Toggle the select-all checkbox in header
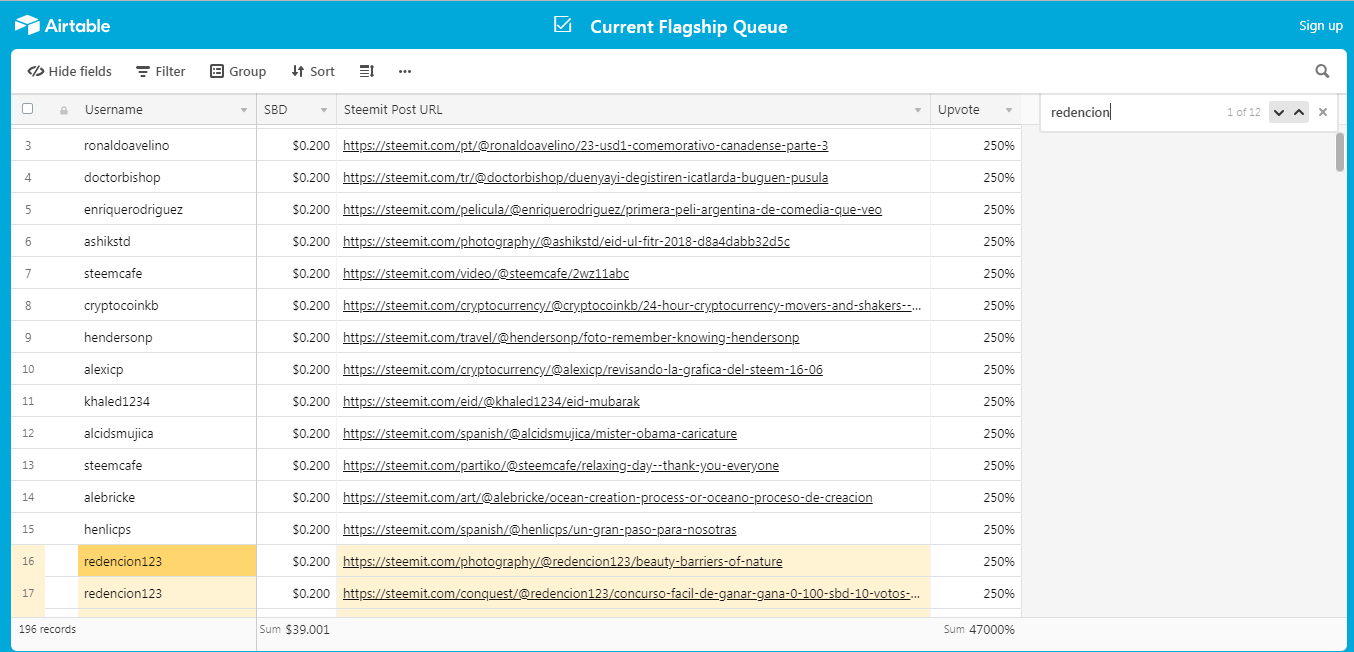The width and height of the screenshot is (1354, 652). (28, 109)
